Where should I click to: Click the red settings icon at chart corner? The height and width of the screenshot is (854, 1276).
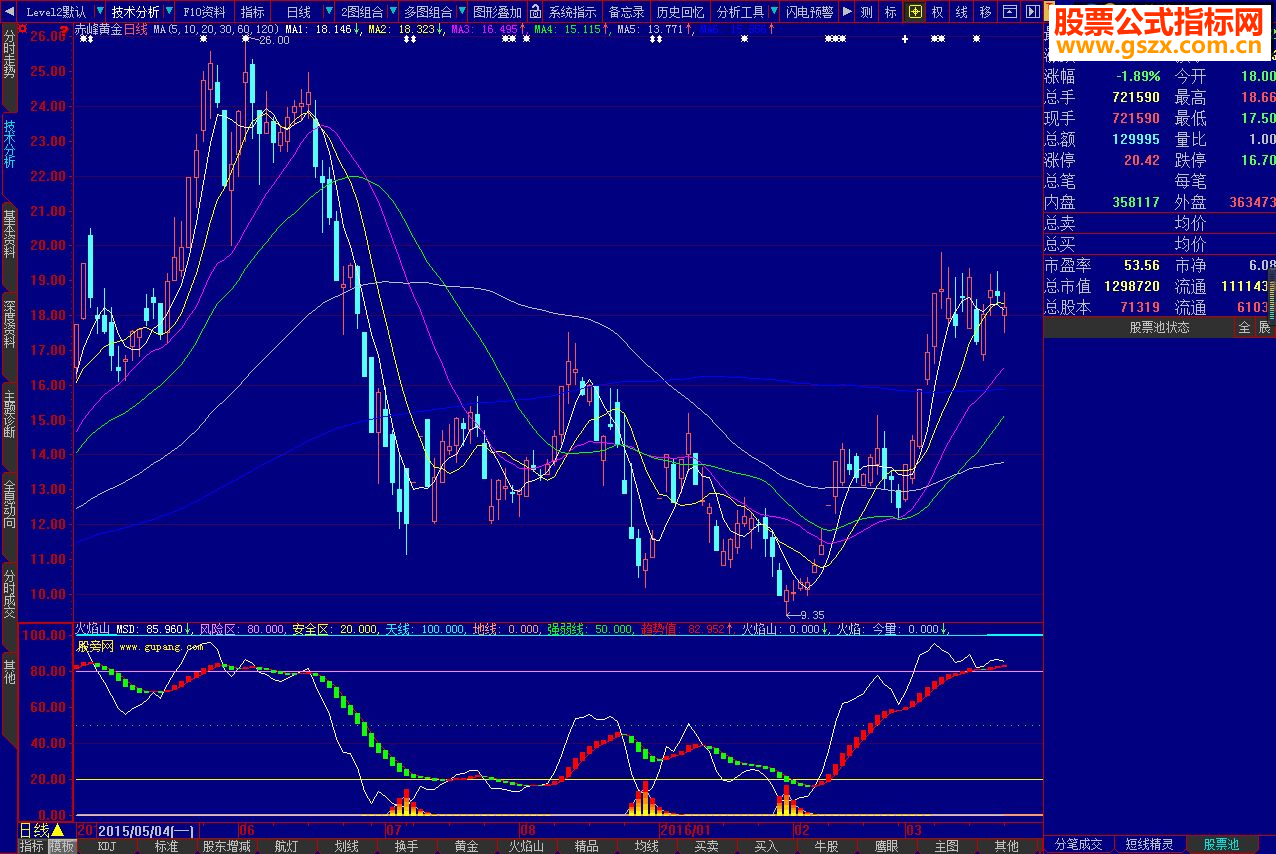24,30
